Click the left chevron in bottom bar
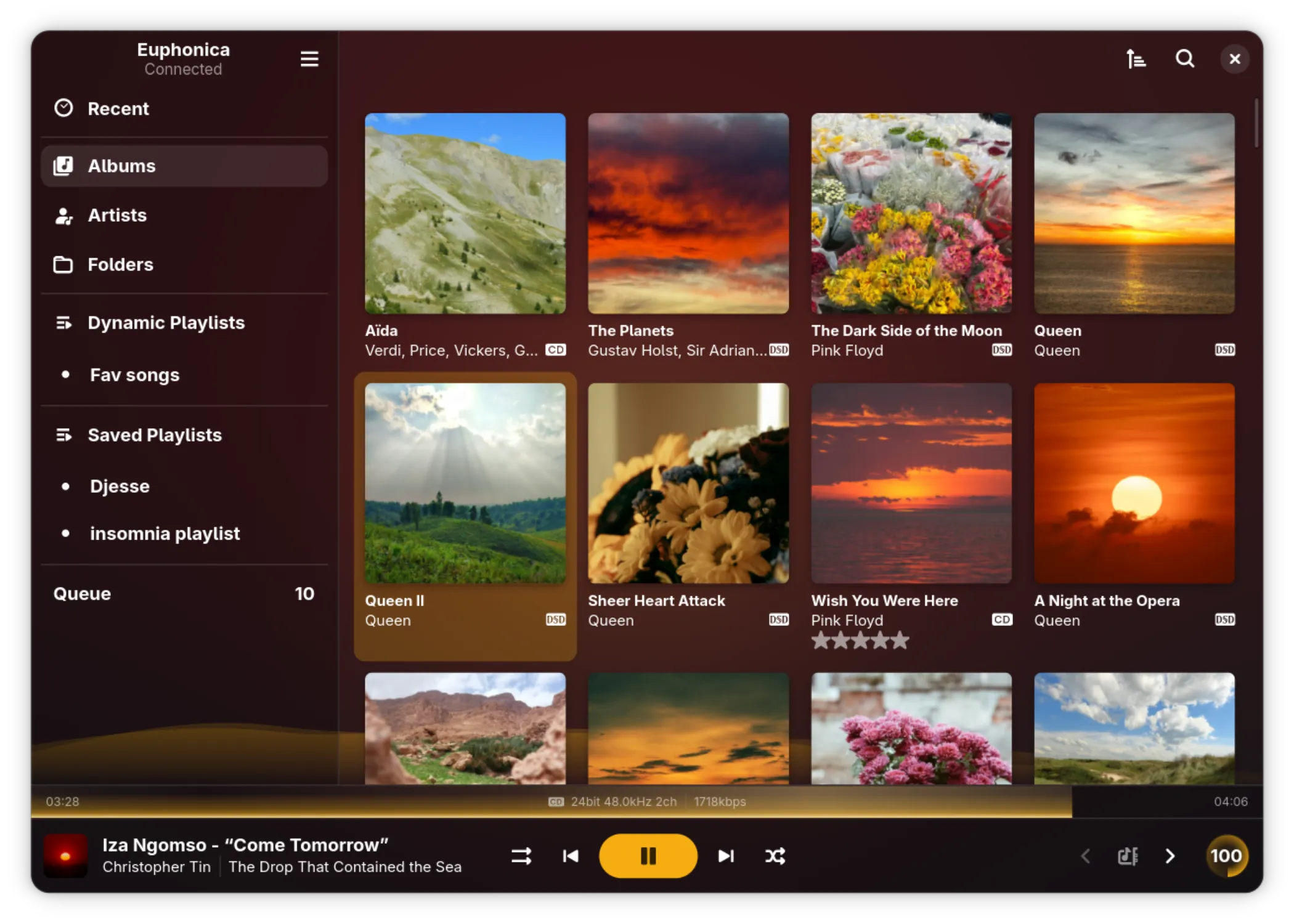1294x924 pixels. click(1086, 856)
